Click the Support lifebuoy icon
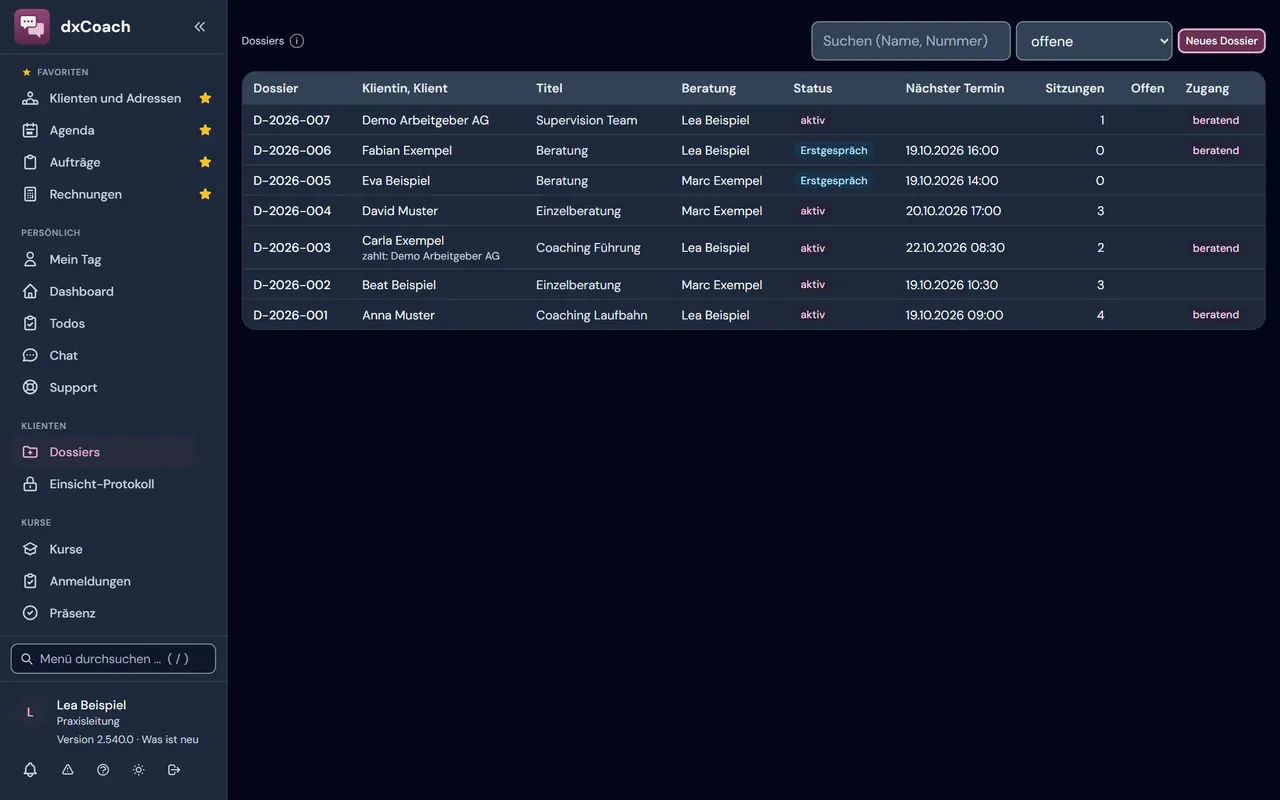The image size is (1280, 800). click(x=30, y=387)
